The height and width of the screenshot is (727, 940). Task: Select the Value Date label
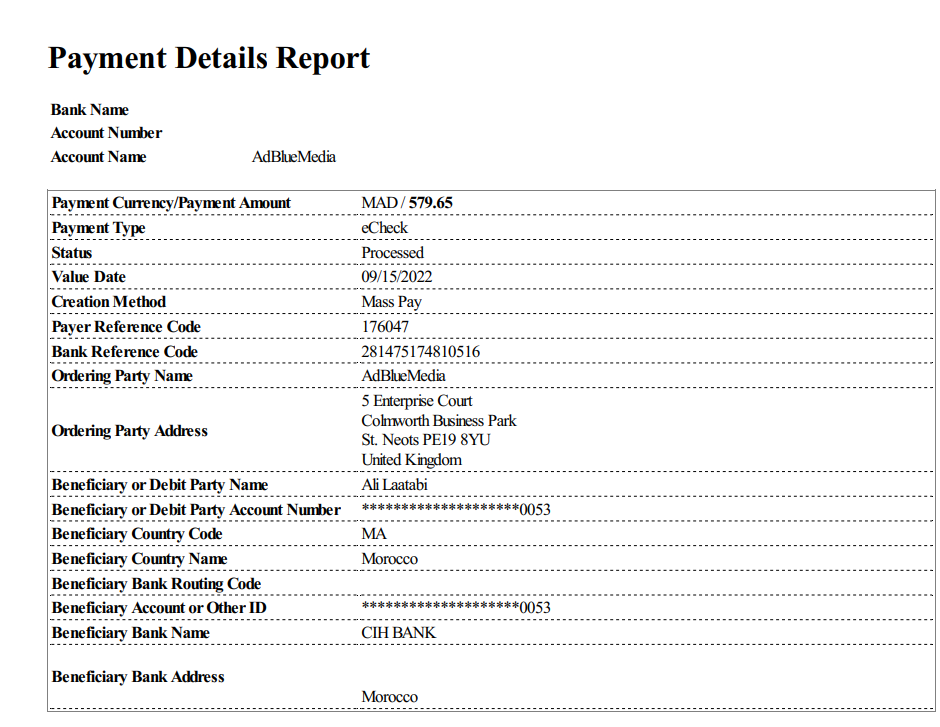pos(88,277)
